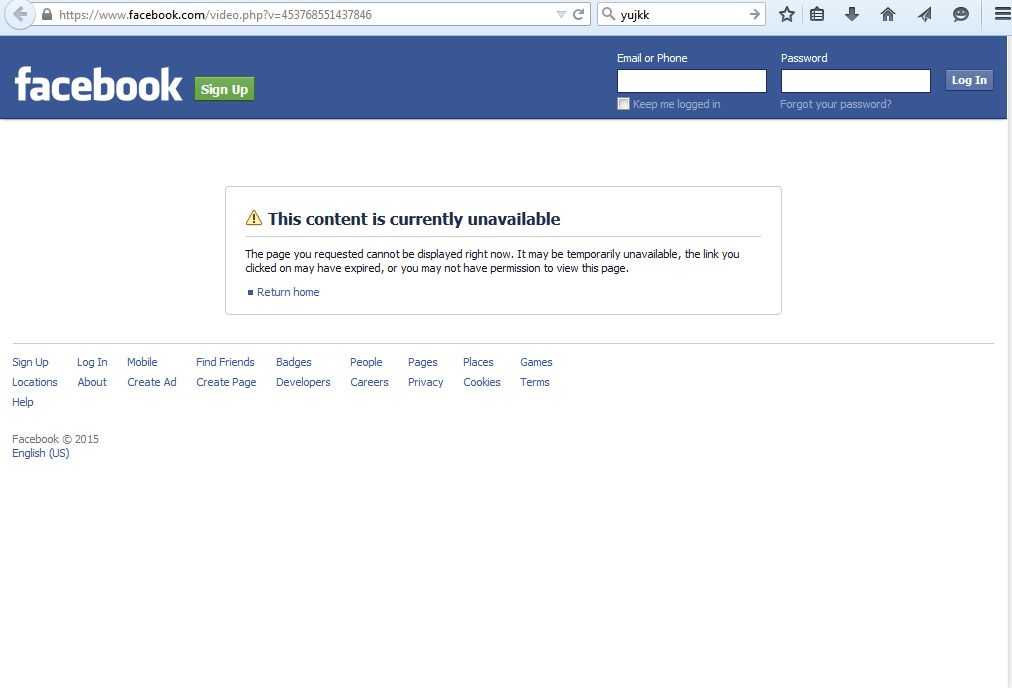Open the bookmarks list icon
Image resolution: width=1012 pixels, height=688 pixels.
point(817,14)
